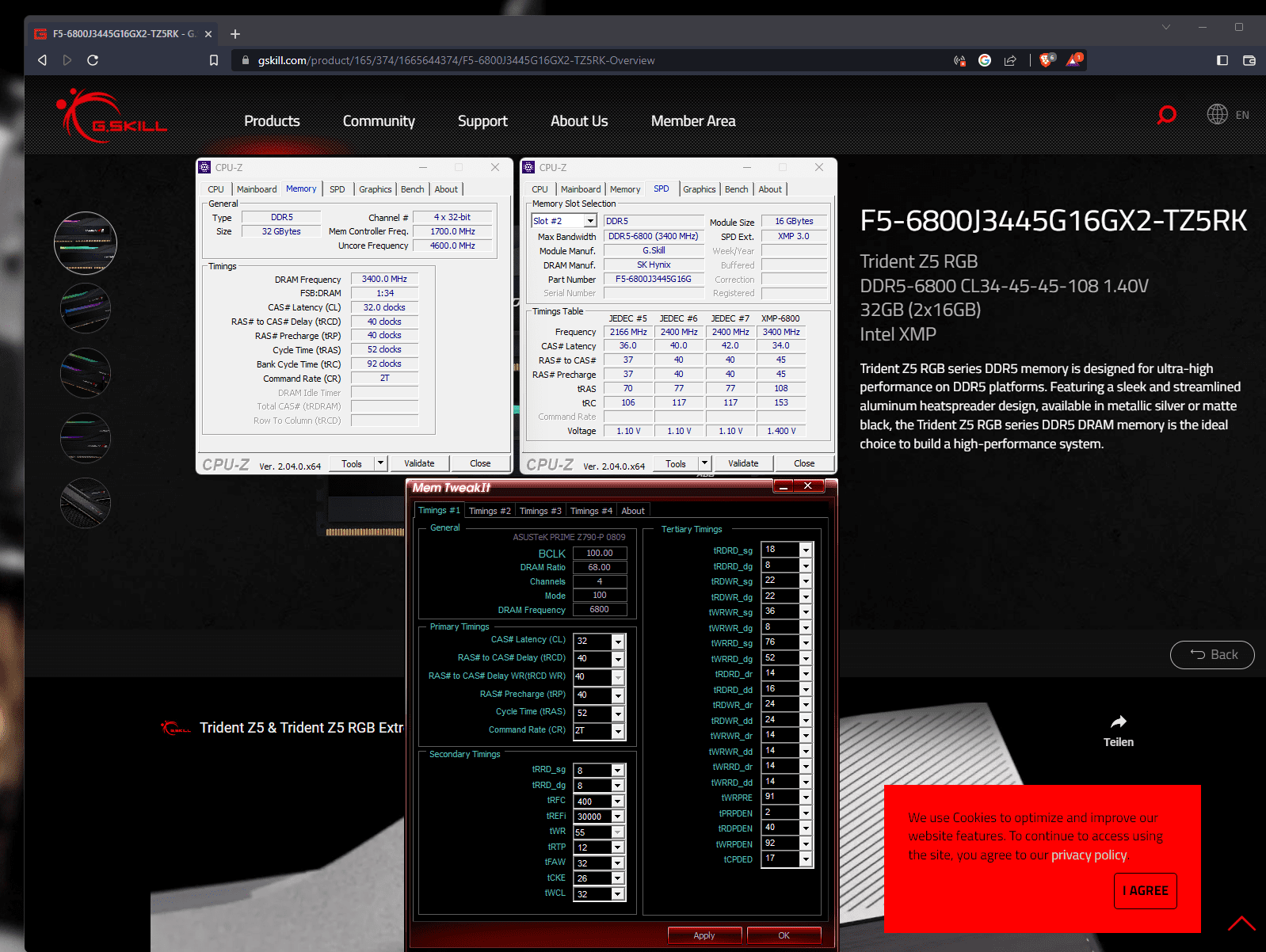The height and width of the screenshot is (952, 1266).
Task: Click the Google translate icon in address bar
Action: (x=985, y=60)
